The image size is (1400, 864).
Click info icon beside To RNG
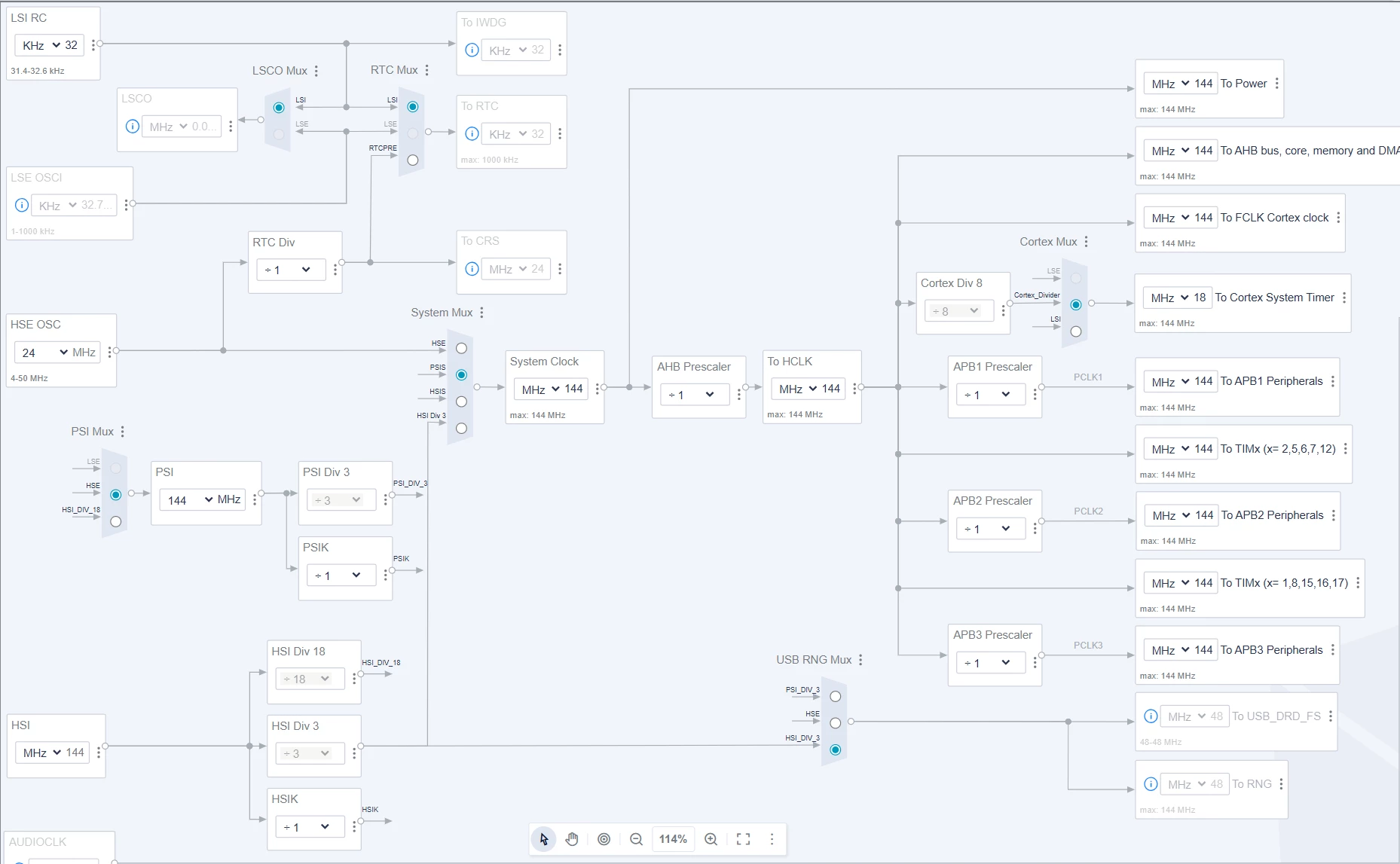(x=1151, y=784)
